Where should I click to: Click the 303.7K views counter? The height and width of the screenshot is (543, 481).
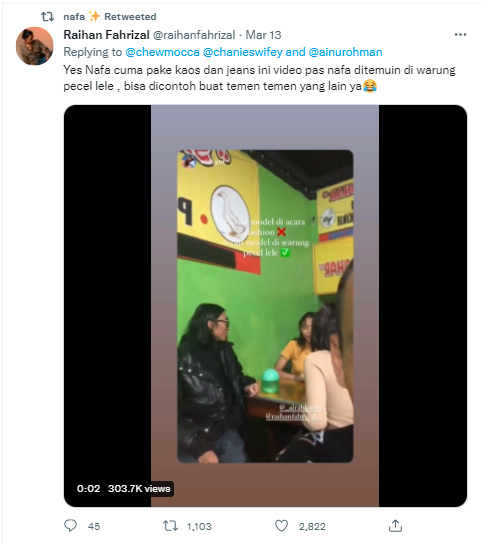pyautogui.click(x=139, y=489)
